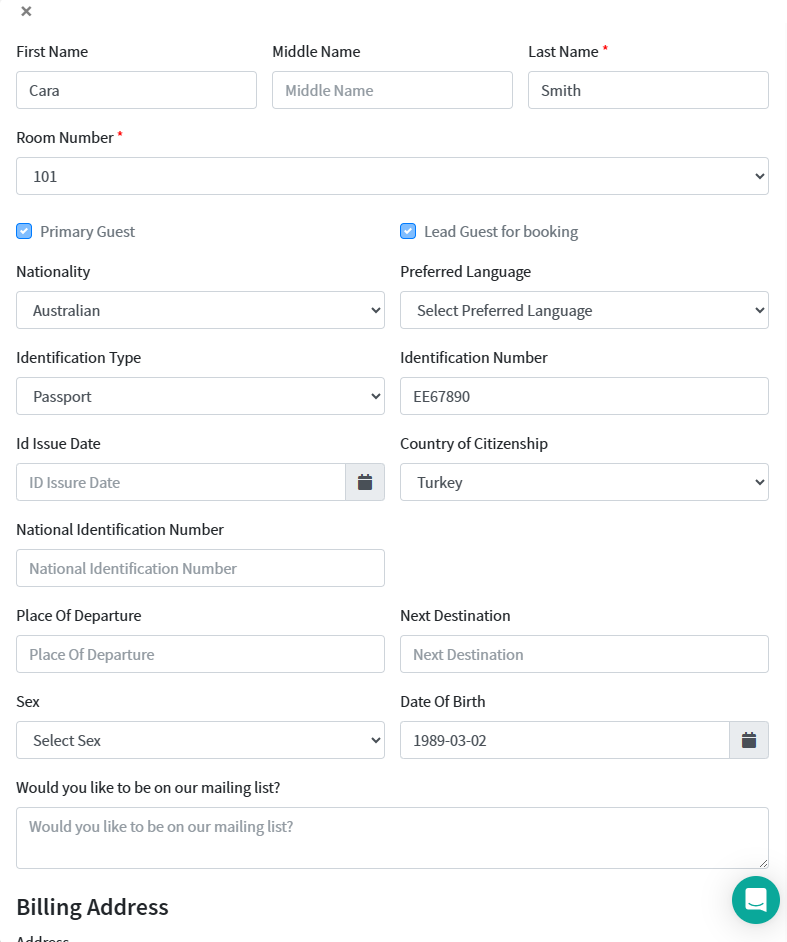Close the guest form with X icon
Image resolution: width=787 pixels, height=942 pixels.
(26, 11)
